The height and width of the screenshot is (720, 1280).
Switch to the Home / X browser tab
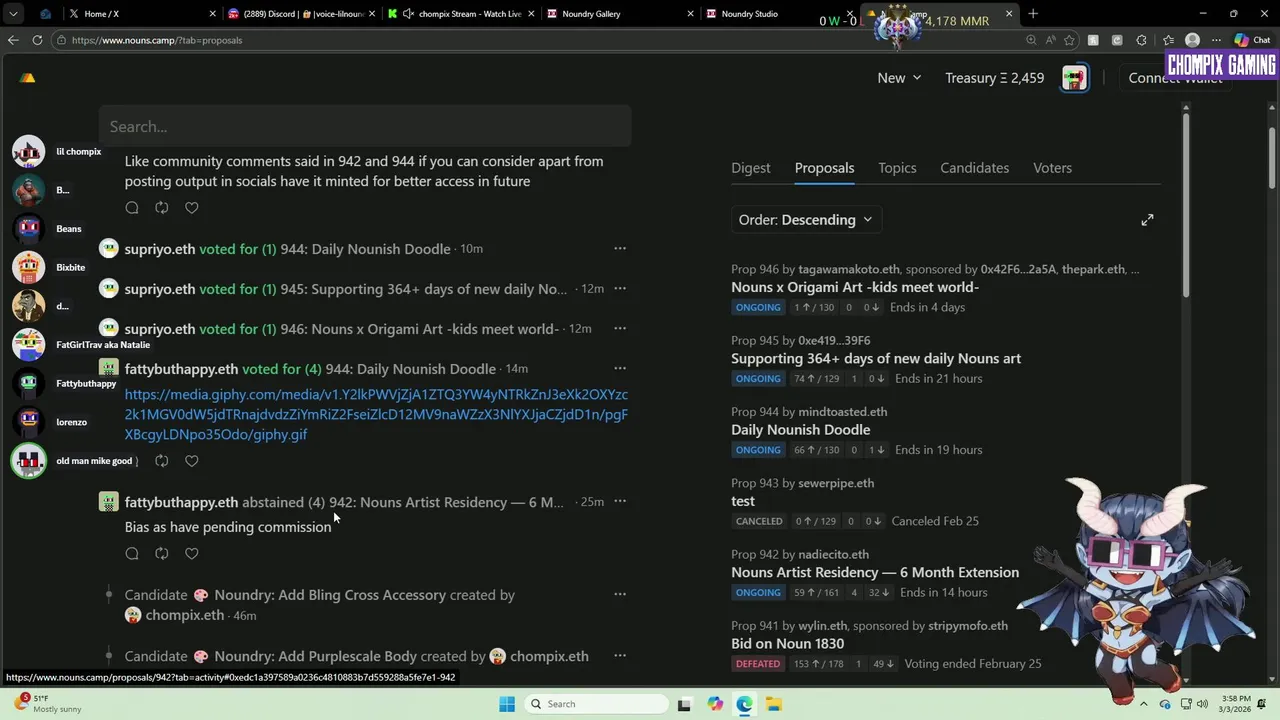[140, 14]
